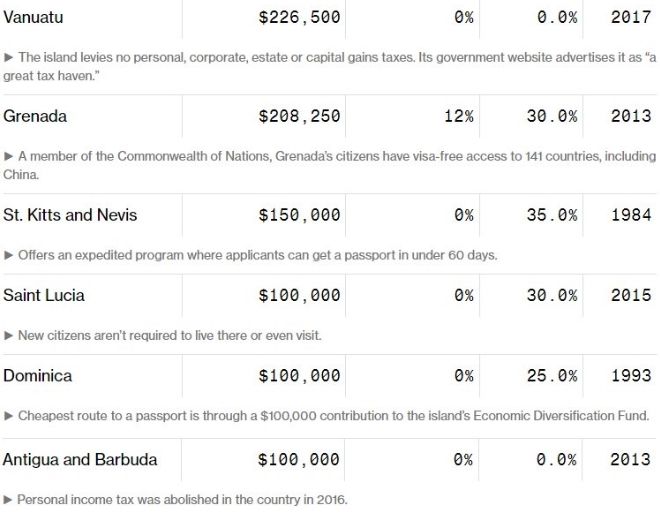Click Antigua and Barbuda row label
The width and height of the screenshot is (660, 517).
80,460
